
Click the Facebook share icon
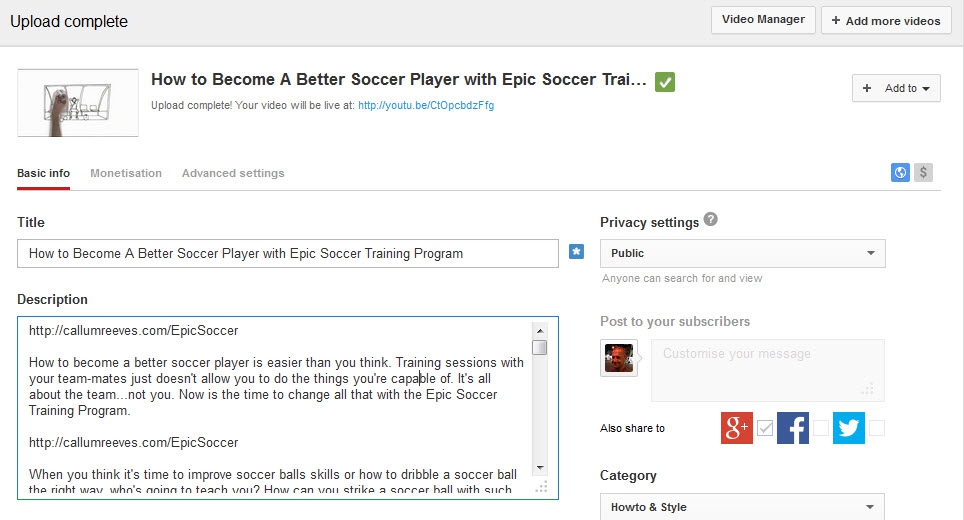(x=792, y=428)
